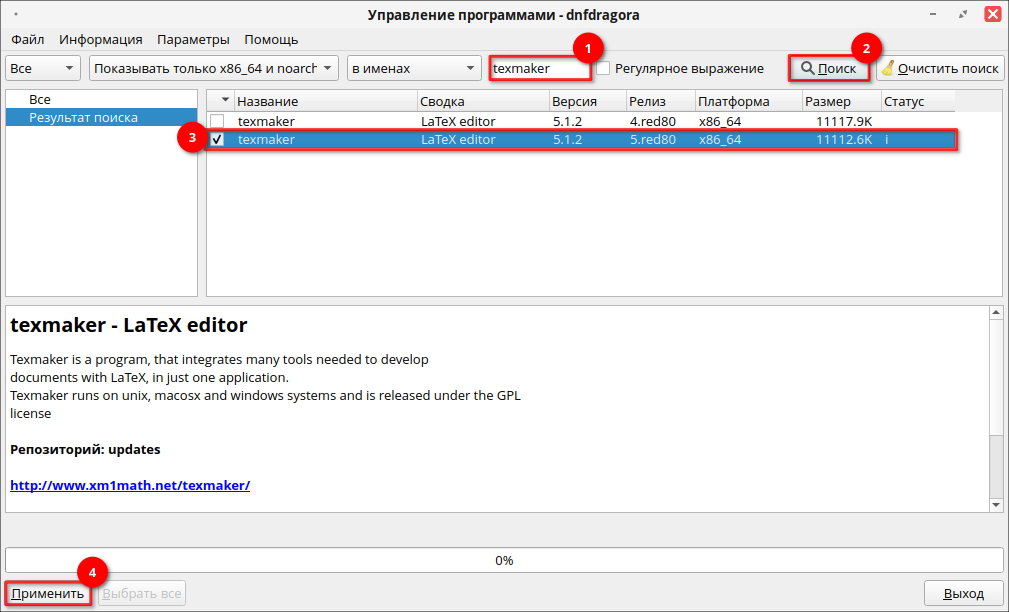Viewport: 1009px width, 612px height.
Task: Click the 0% progress bar
Action: pyautogui.click(x=504, y=560)
